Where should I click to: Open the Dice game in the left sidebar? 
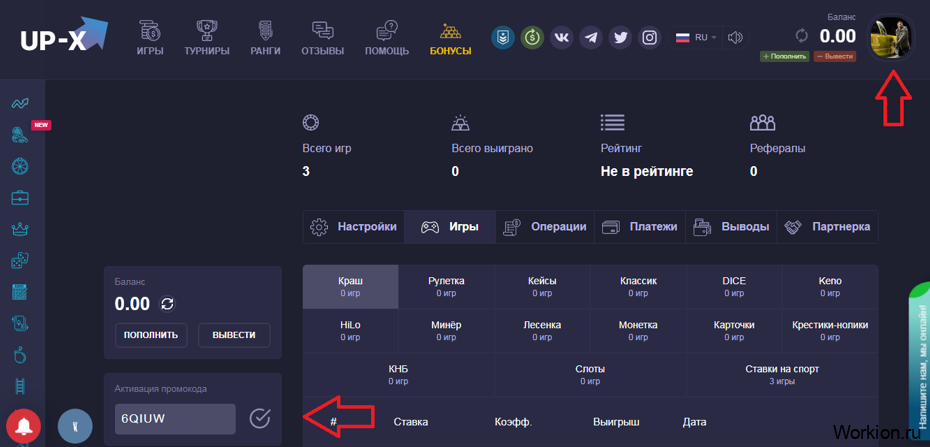[x=20, y=260]
